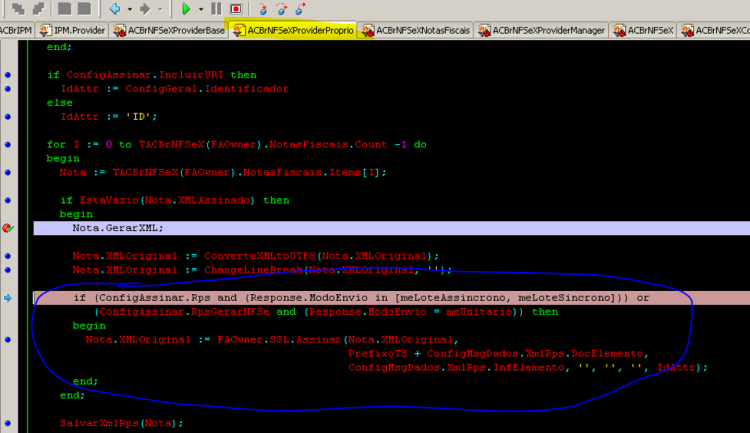Navigate back with the blue arrow
This screenshot has height=433, width=750.
click(115, 9)
